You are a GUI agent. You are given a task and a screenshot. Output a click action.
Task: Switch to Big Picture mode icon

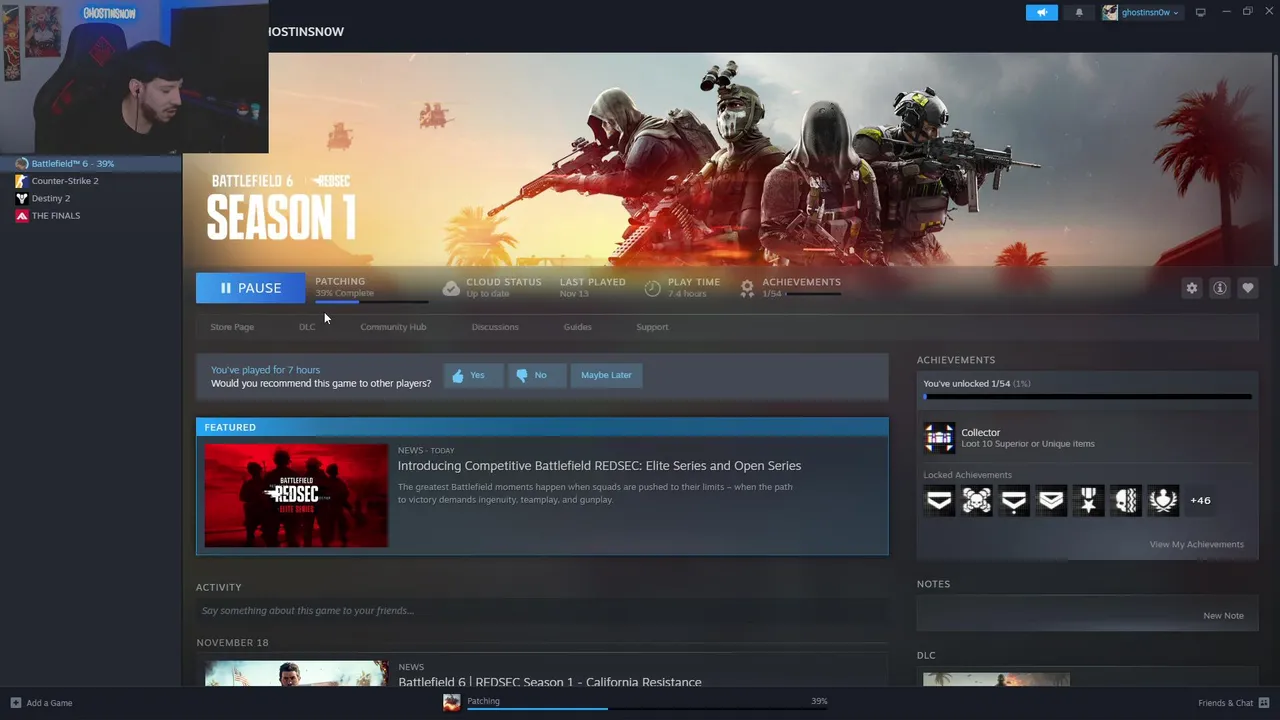pyautogui.click(x=1200, y=12)
